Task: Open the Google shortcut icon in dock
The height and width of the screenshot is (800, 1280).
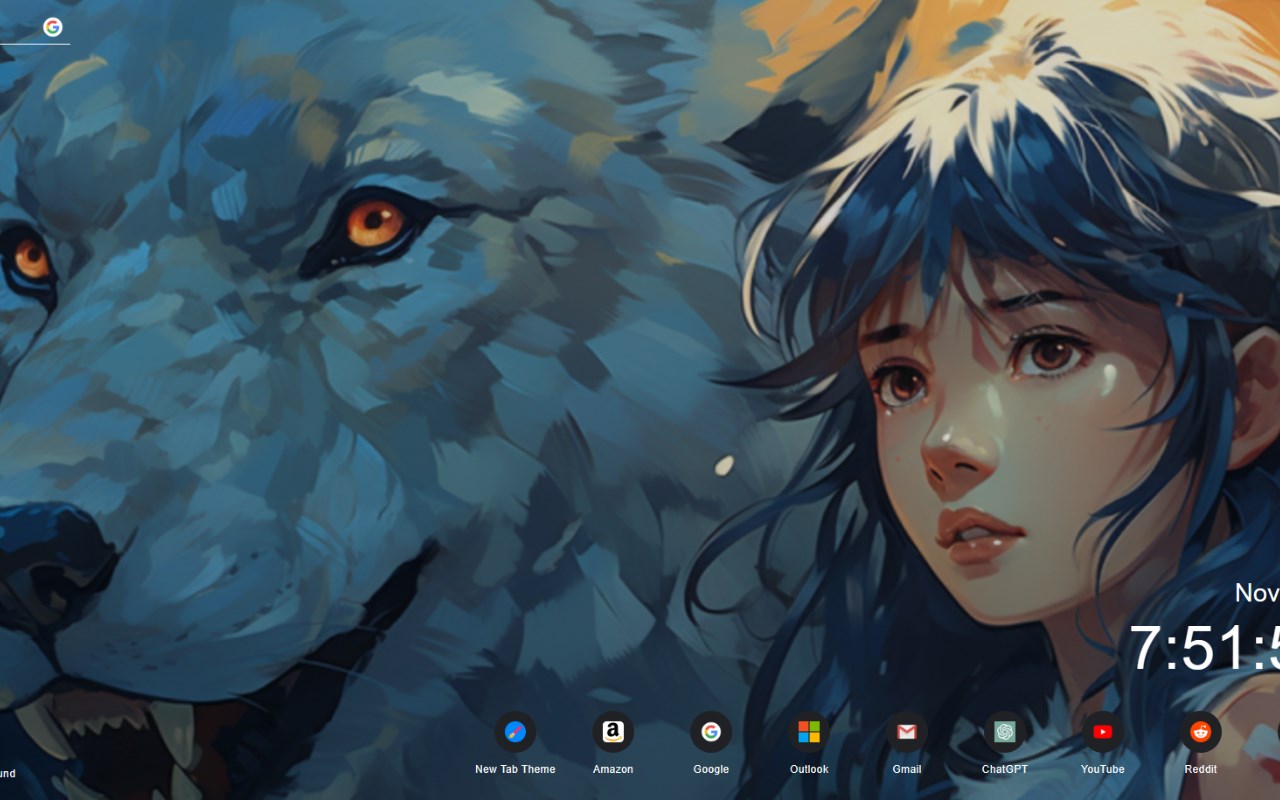Action: pos(711,732)
